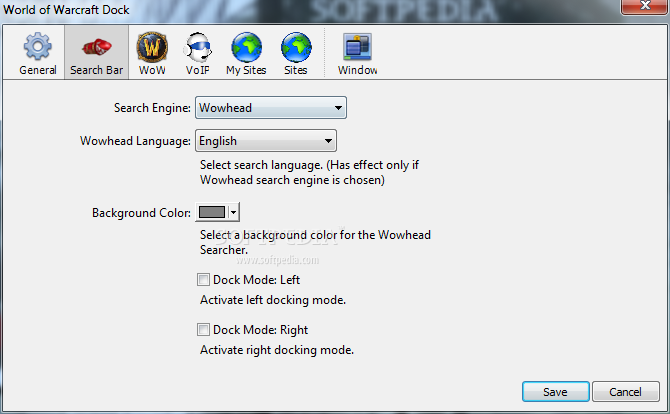Viewport: 670px width, 414px height.
Task: Save the settings
Action: tap(555, 392)
